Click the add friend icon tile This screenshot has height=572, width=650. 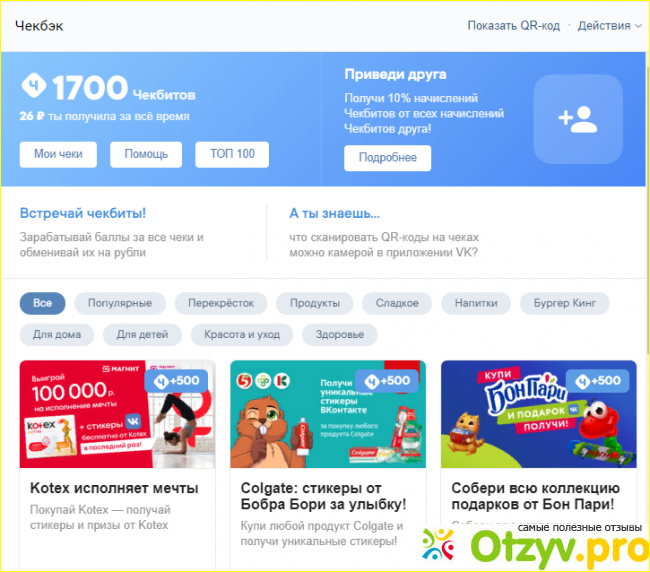point(578,119)
